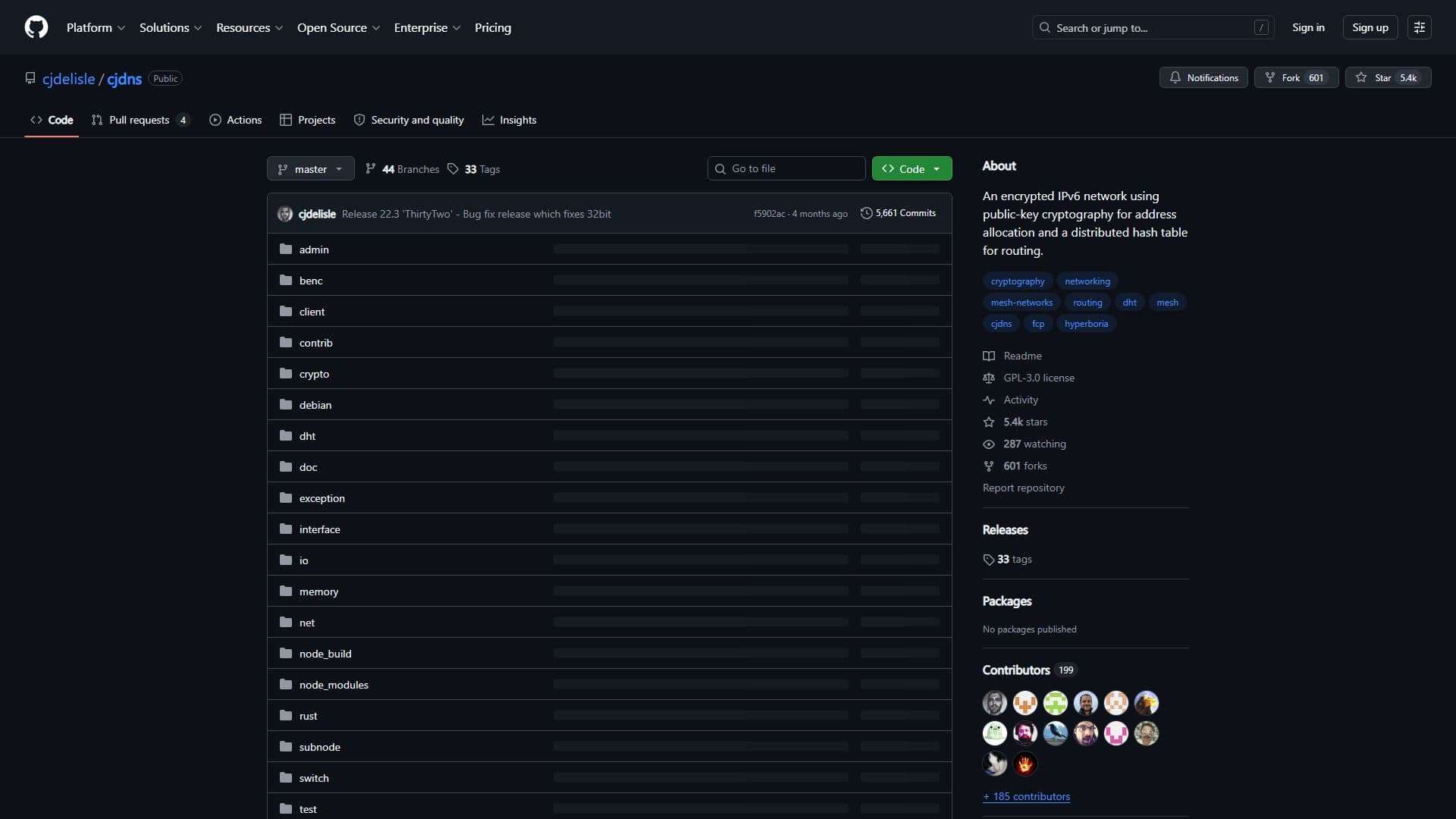Open the global navigation menu icon beside Sign up
This screenshot has width=1456, height=819.
[1420, 27]
